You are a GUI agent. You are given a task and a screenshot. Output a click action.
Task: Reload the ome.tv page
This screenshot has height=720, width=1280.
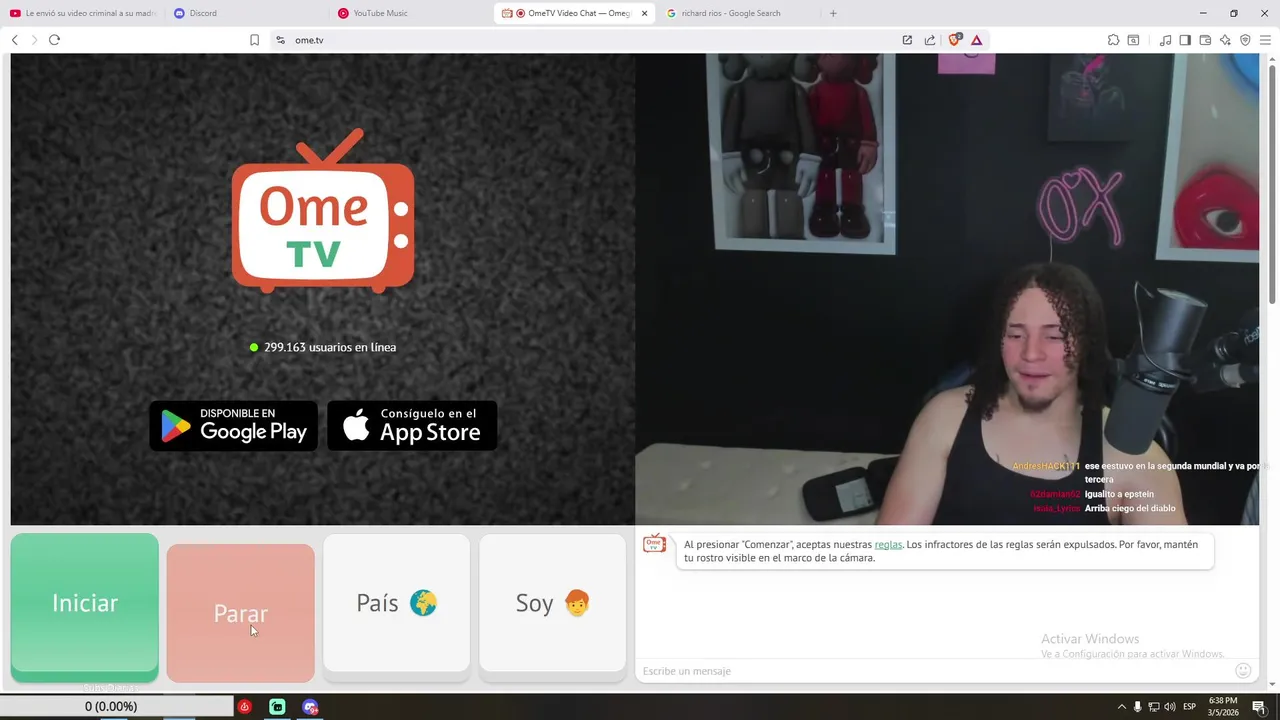click(x=54, y=40)
